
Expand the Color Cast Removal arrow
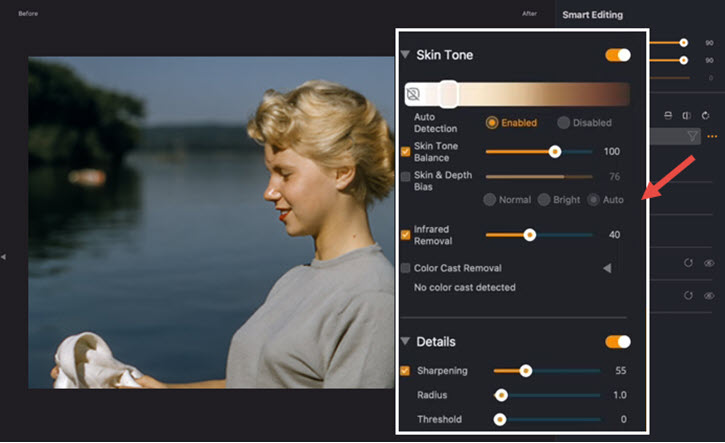(x=607, y=268)
